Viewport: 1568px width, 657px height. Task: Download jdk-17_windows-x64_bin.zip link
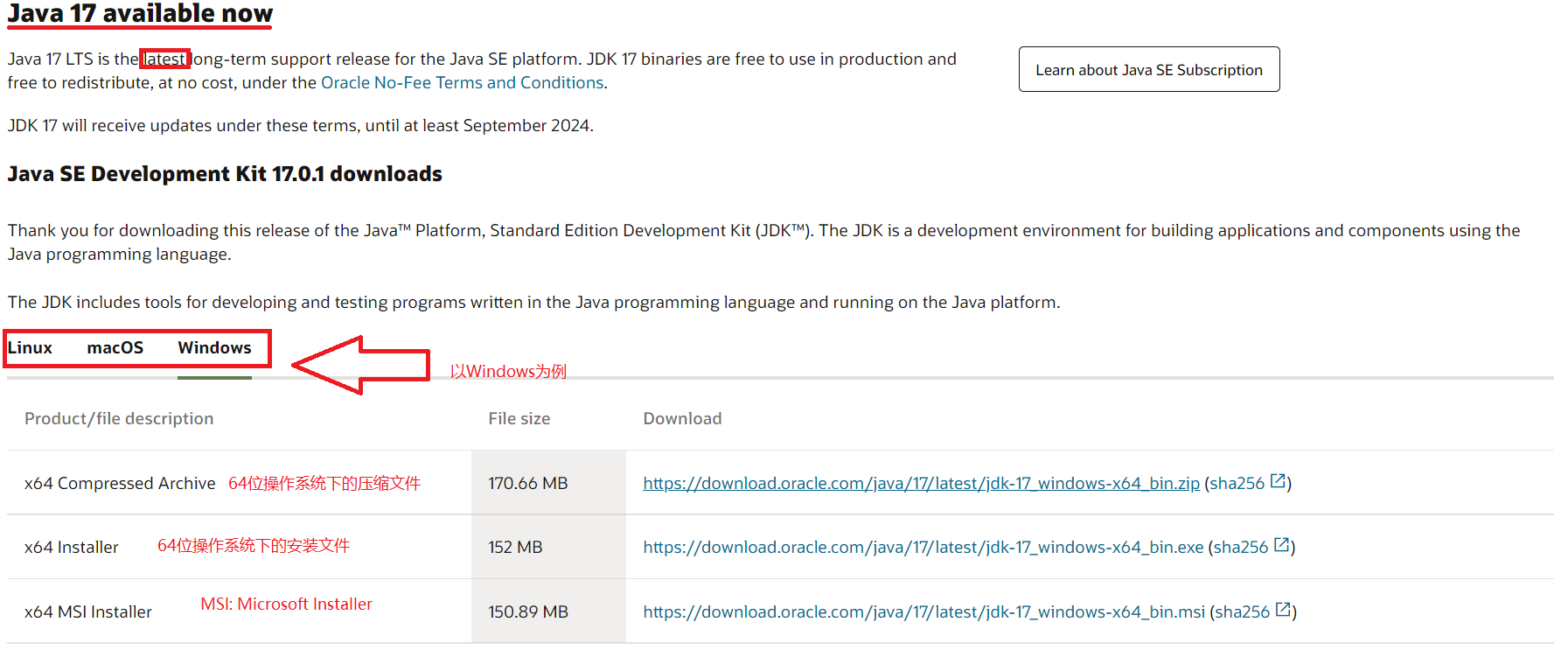pyautogui.click(x=921, y=483)
